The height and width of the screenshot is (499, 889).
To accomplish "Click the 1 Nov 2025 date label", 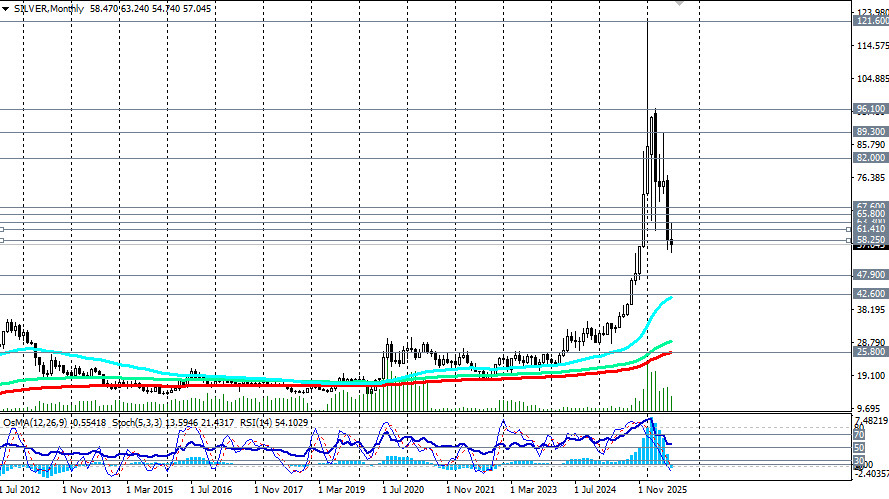I will click(x=662, y=489).
